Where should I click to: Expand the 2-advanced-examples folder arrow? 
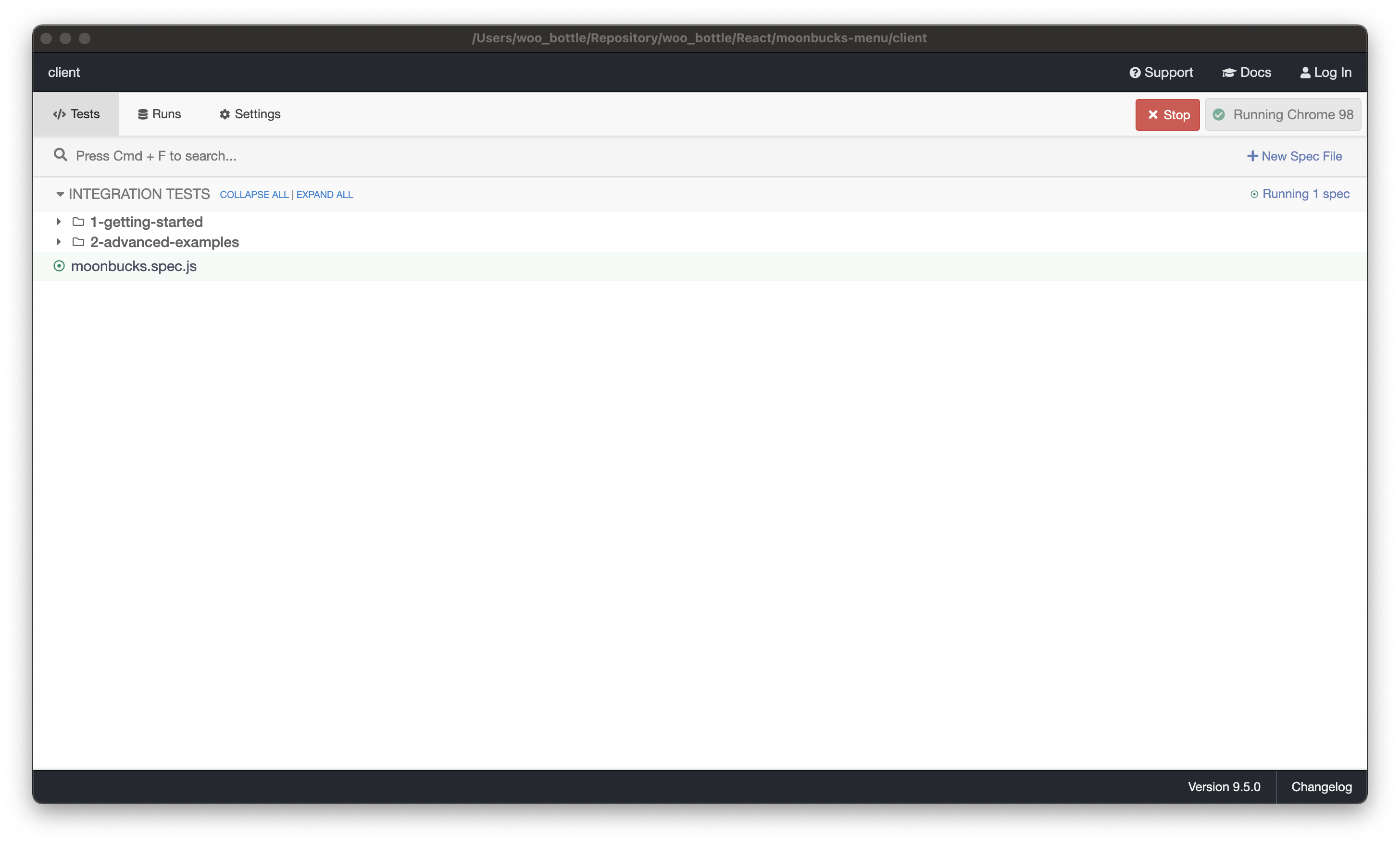(x=59, y=242)
